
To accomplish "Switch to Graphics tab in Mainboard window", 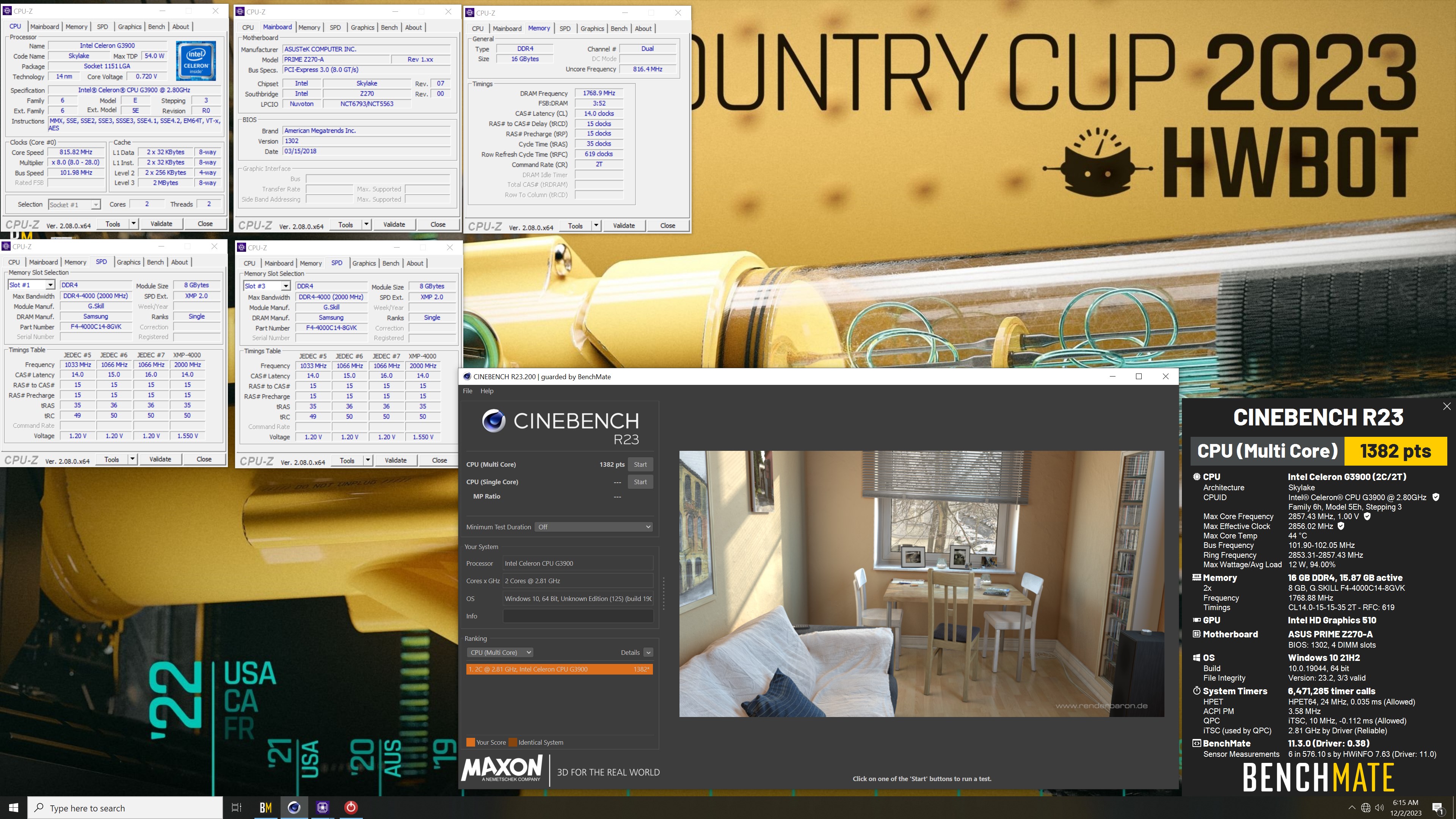I will pyautogui.click(x=362, y=28).
